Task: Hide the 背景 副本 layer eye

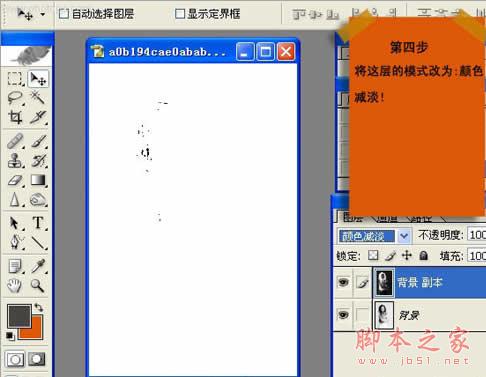Action: (343, 282)
